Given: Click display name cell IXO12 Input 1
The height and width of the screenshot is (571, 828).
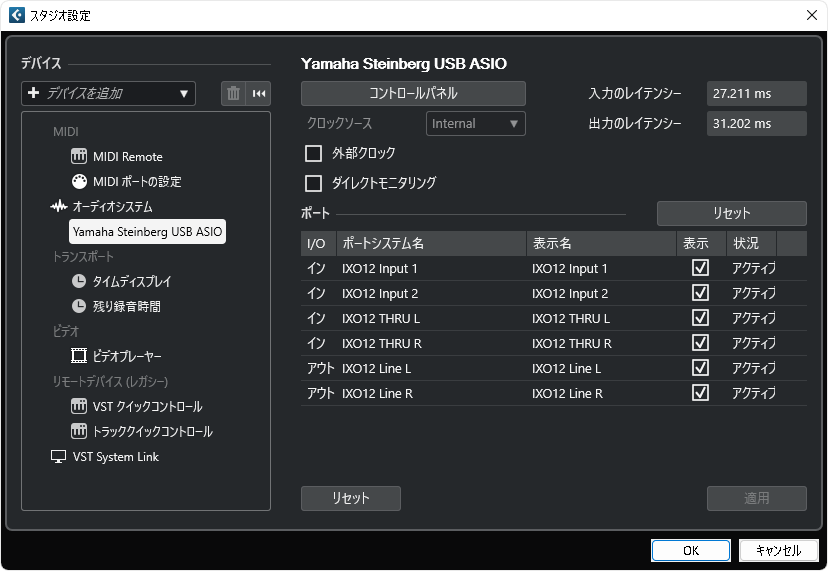Looking at the screenshot, I should point(570,268).
